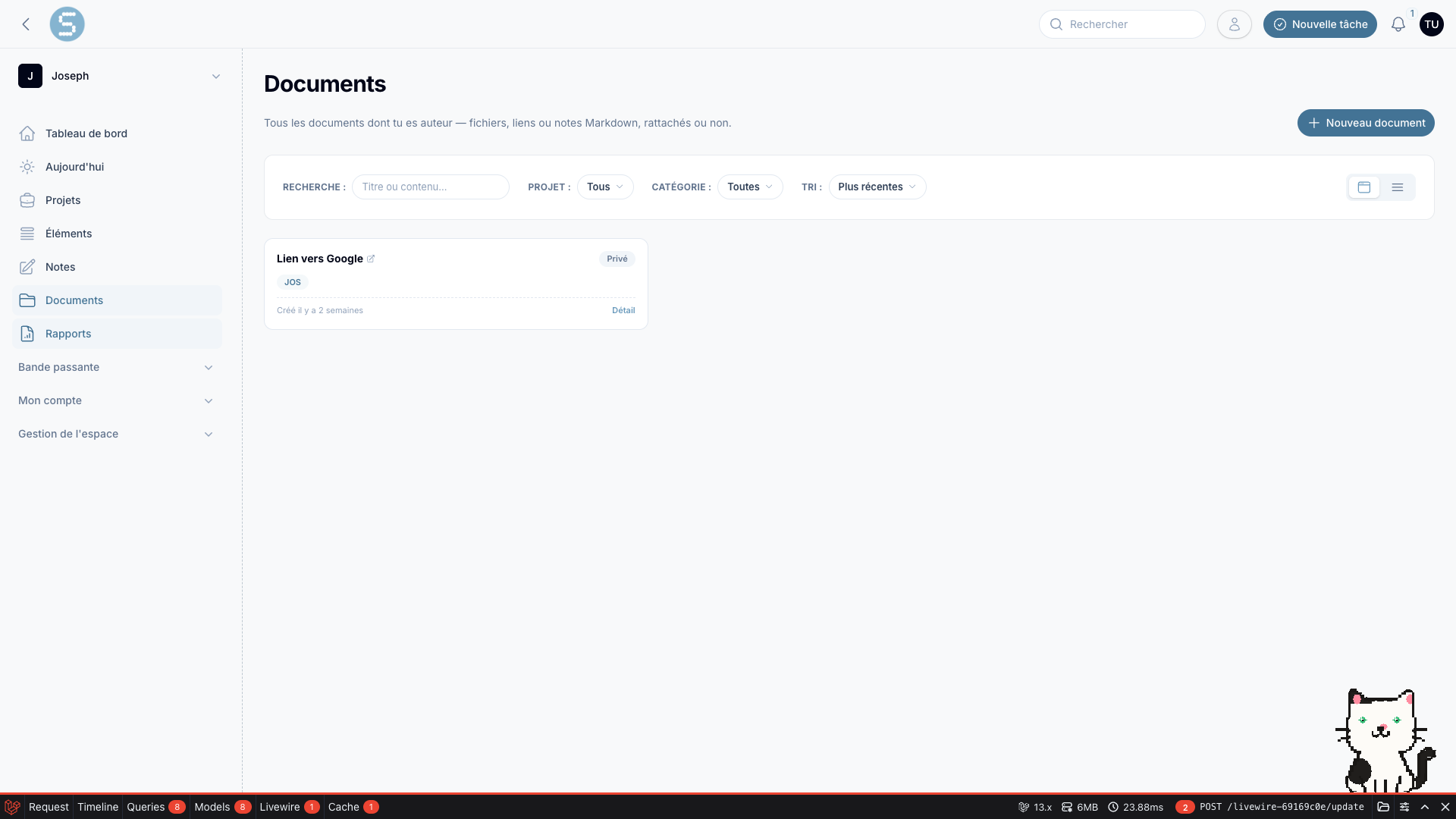The height and width of the screenshot is (819, 1456).
Task: Open the TU avatar menu
Action: click(1431, 24)
